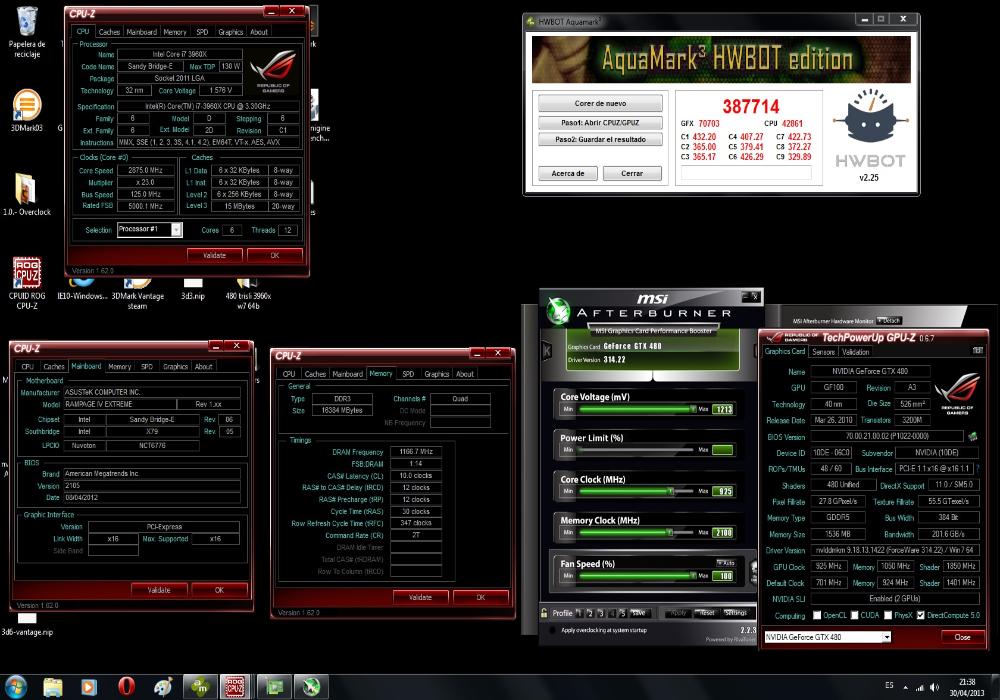Click the Fan Speed slider handle

(693, 576)
